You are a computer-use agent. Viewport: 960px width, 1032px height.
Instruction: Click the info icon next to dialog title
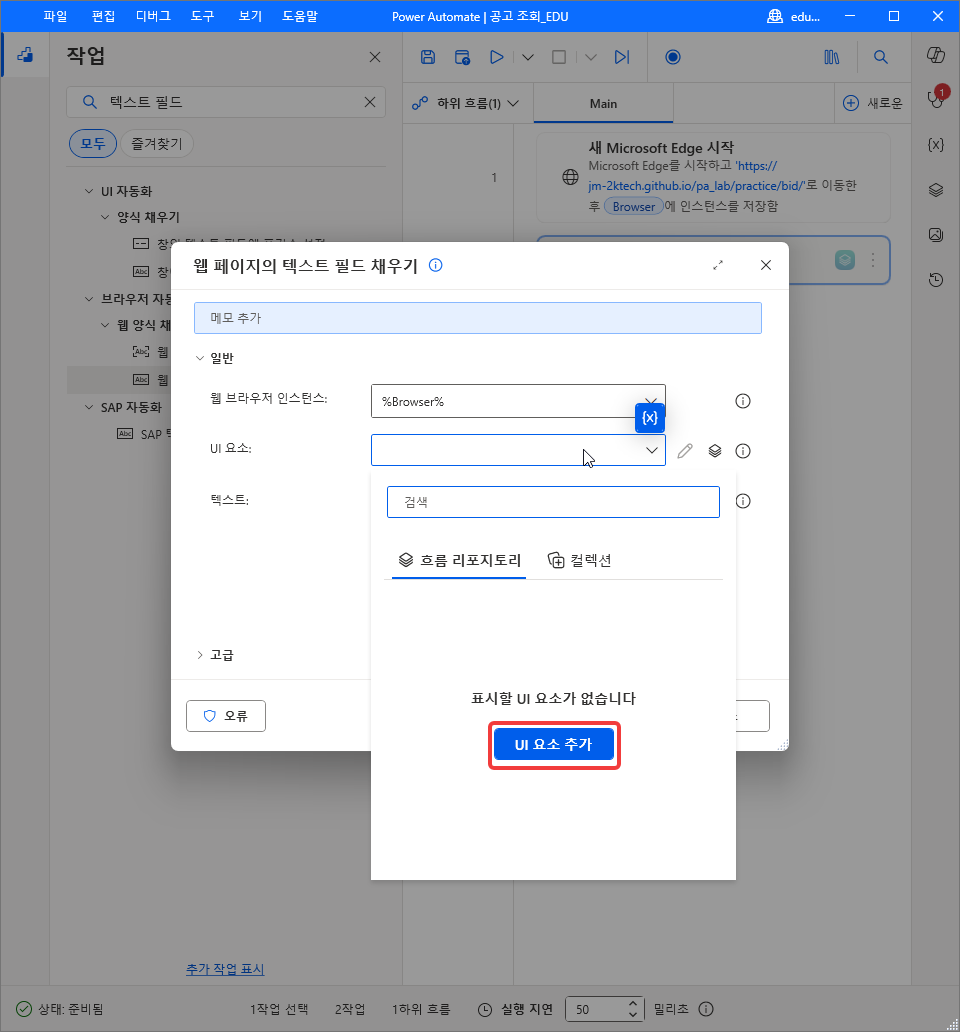(x=436, y=265)
